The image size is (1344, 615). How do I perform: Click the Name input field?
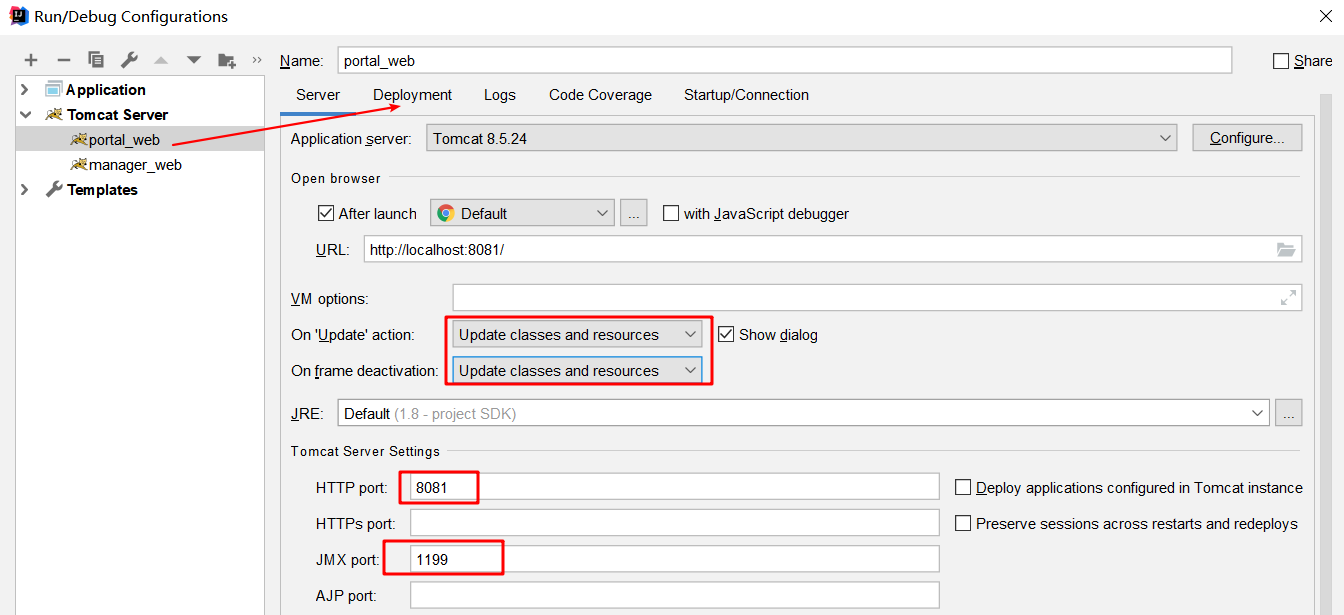(x=785, y=60)
